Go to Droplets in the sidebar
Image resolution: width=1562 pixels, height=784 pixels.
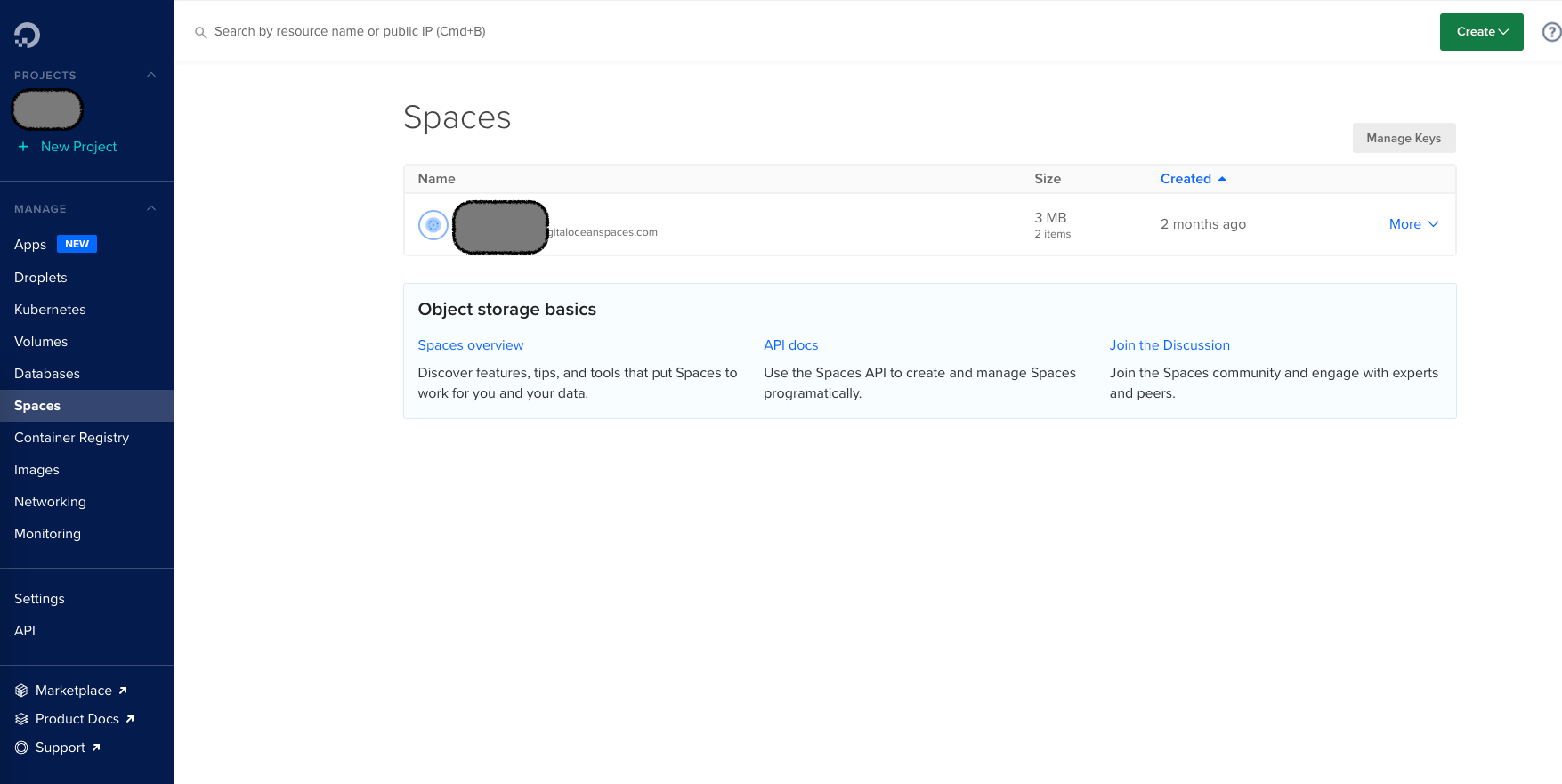click(41, 278)
